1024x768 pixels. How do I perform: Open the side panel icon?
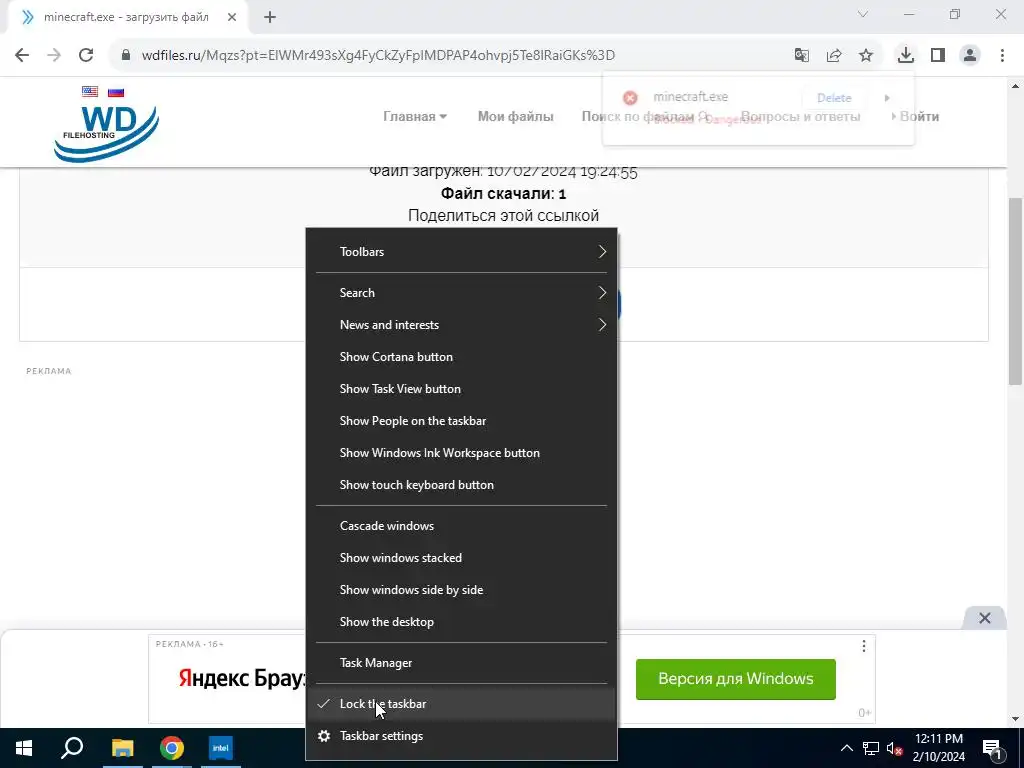938,56
